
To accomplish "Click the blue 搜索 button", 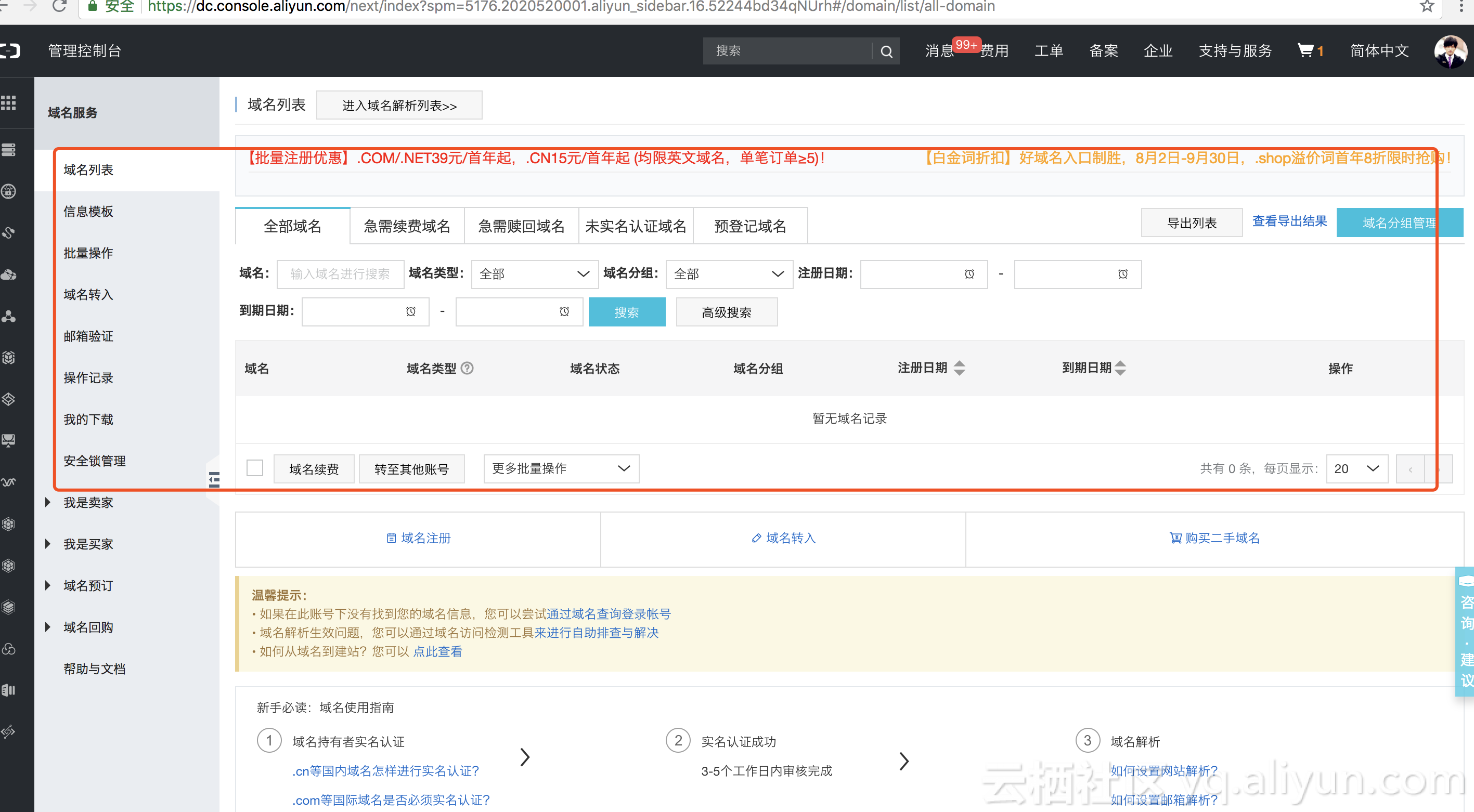I will pos(627,312).
